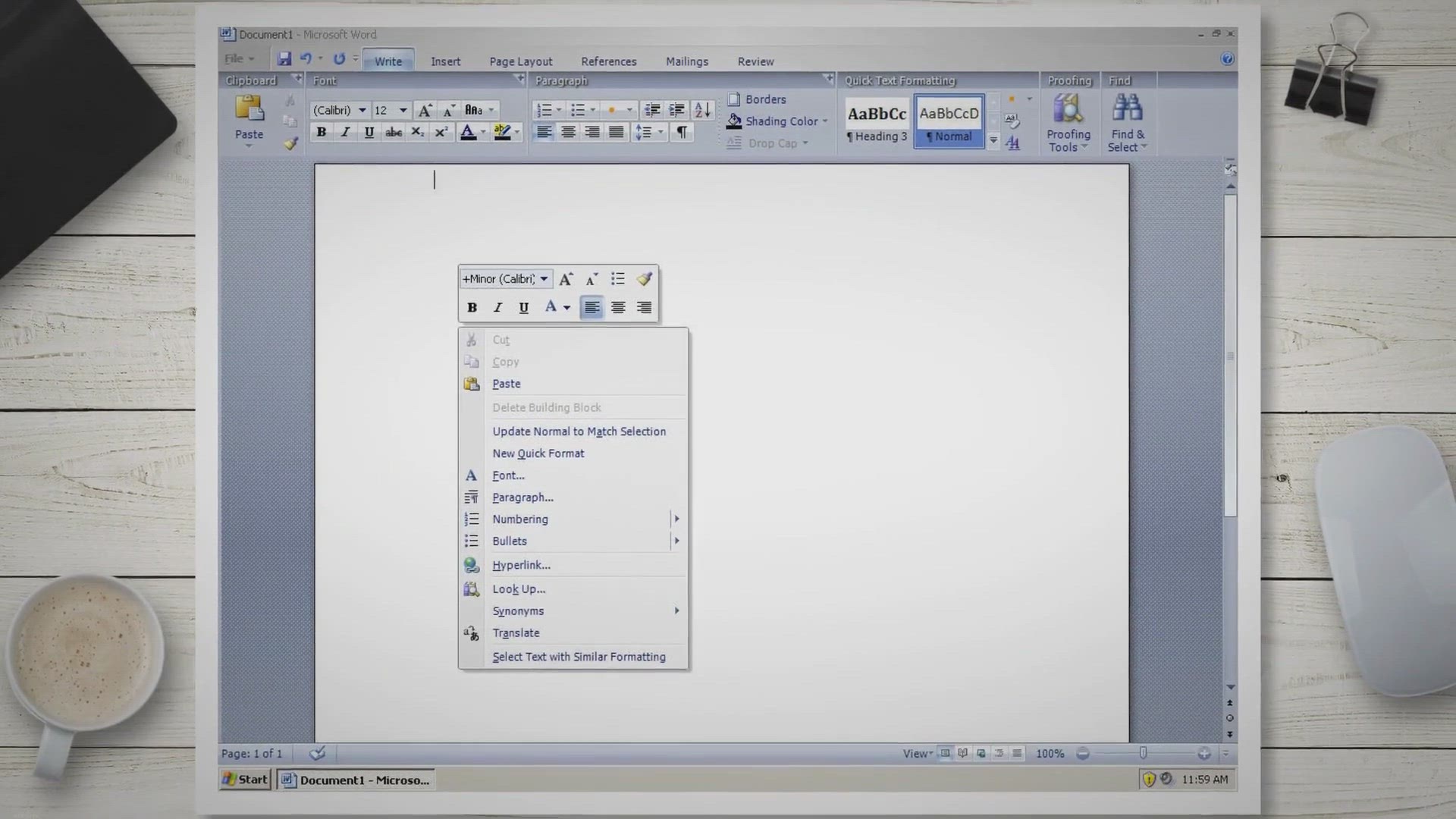Screen dimensions: 1456x819
Task: Click the Borders button in the ribbon
Action: (x=757, y=99)
